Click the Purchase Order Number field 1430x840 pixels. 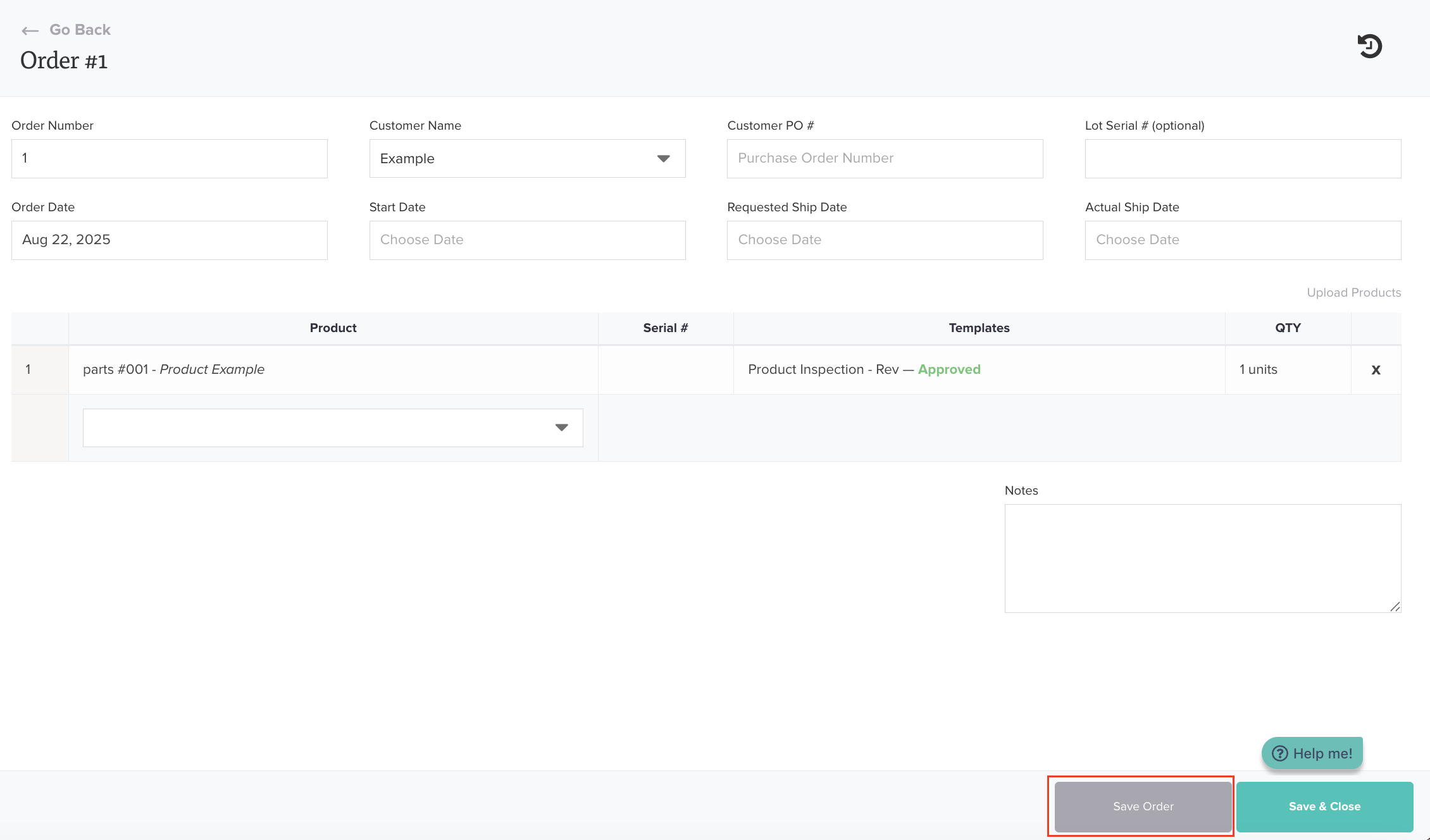(885, 159)
